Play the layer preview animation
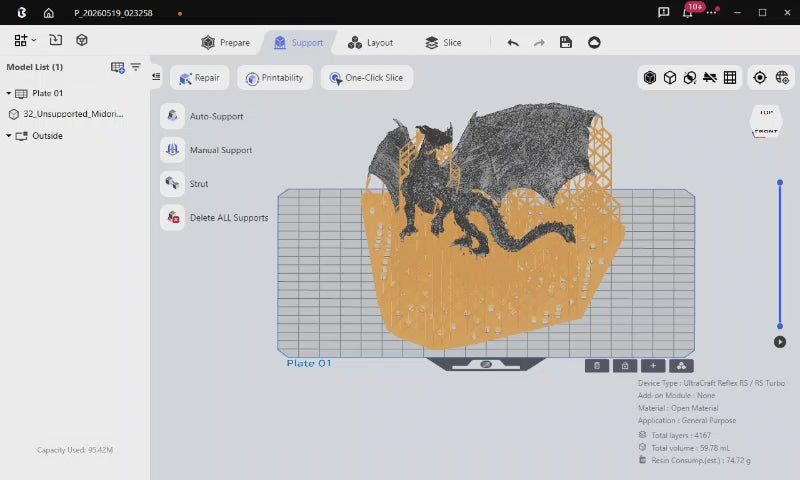Image resolution: width=800 pixels, height=480 pixels. pos(780,342)
